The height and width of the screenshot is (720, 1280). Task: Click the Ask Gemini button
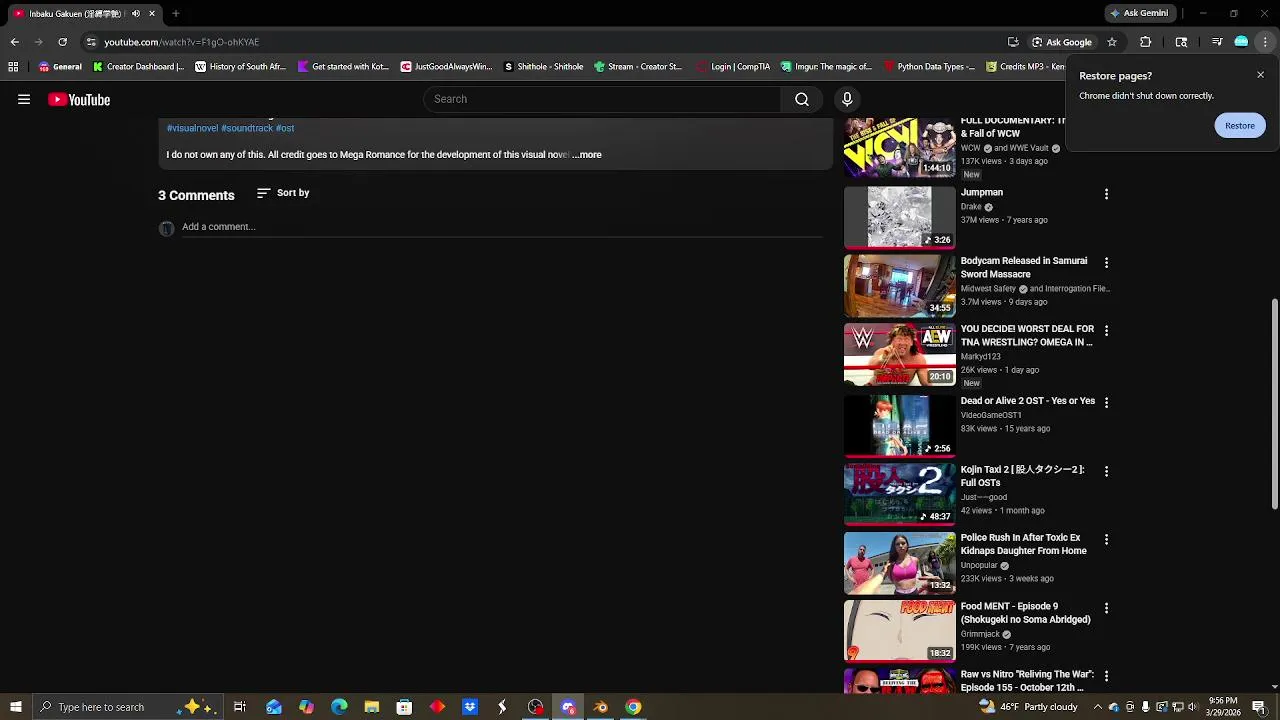[x=1138, y=13]
